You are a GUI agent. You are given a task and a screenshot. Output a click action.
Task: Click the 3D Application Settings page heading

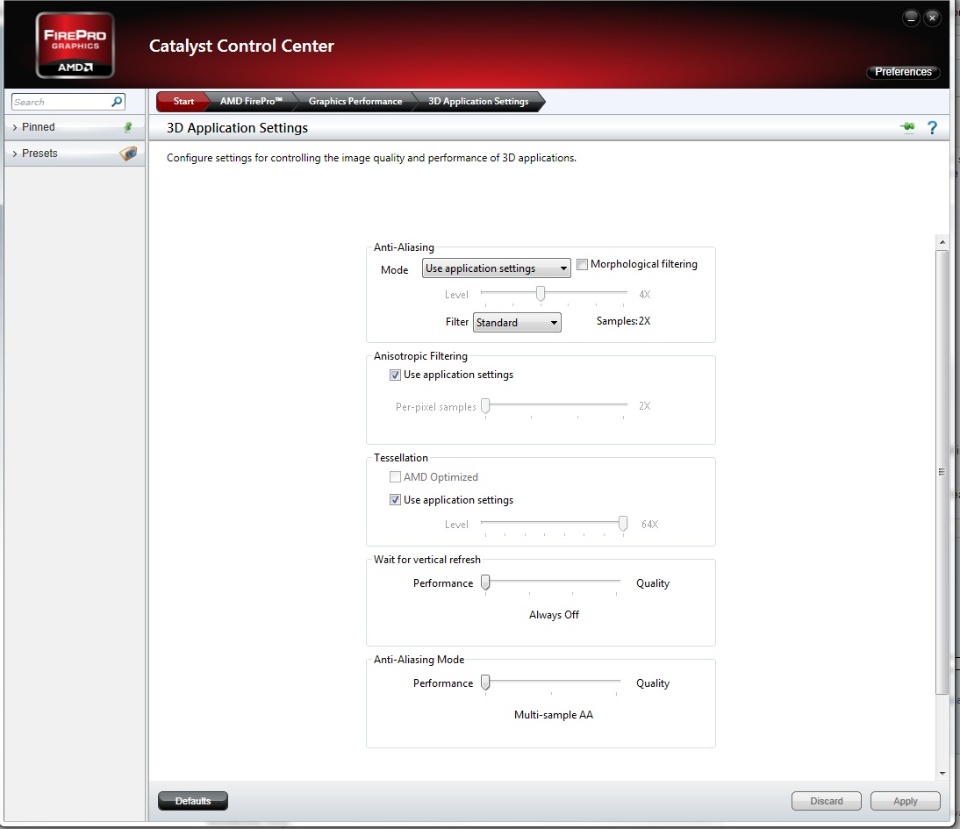[x=237, y=127]
